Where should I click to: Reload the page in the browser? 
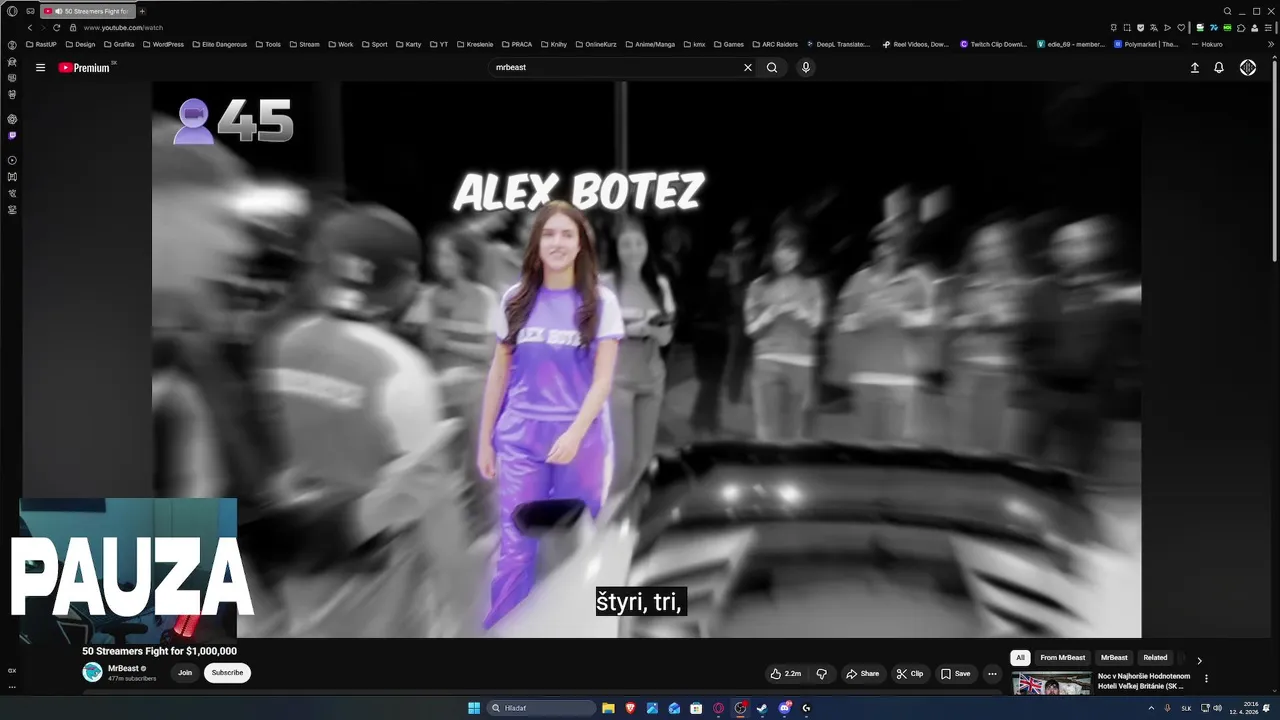click(57, 28)
